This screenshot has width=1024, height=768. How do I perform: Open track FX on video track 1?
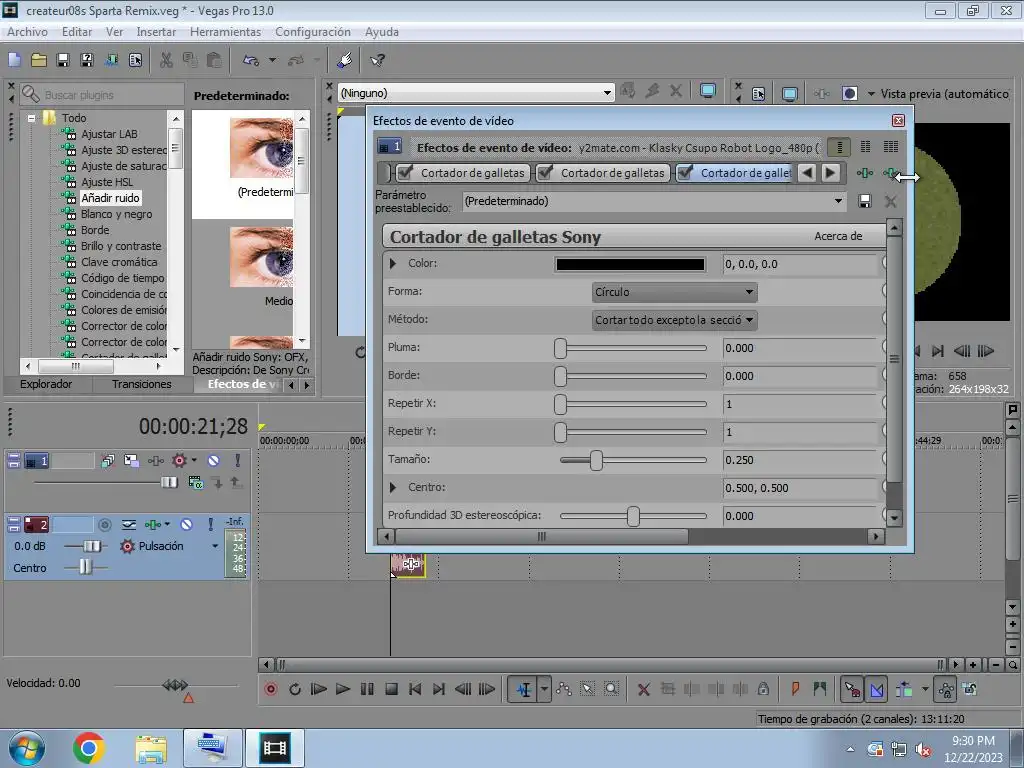(155, 460)
